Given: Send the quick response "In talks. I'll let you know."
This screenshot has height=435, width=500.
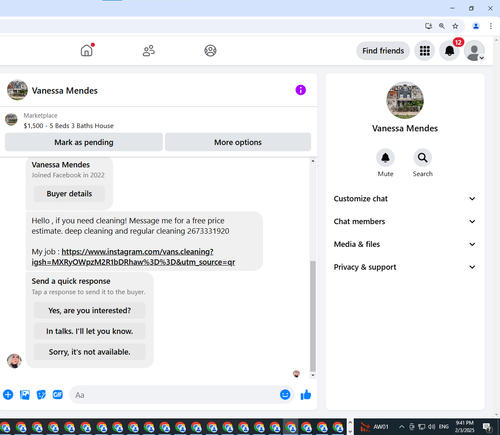Looking at the screenshot, I should coord(89,331).
